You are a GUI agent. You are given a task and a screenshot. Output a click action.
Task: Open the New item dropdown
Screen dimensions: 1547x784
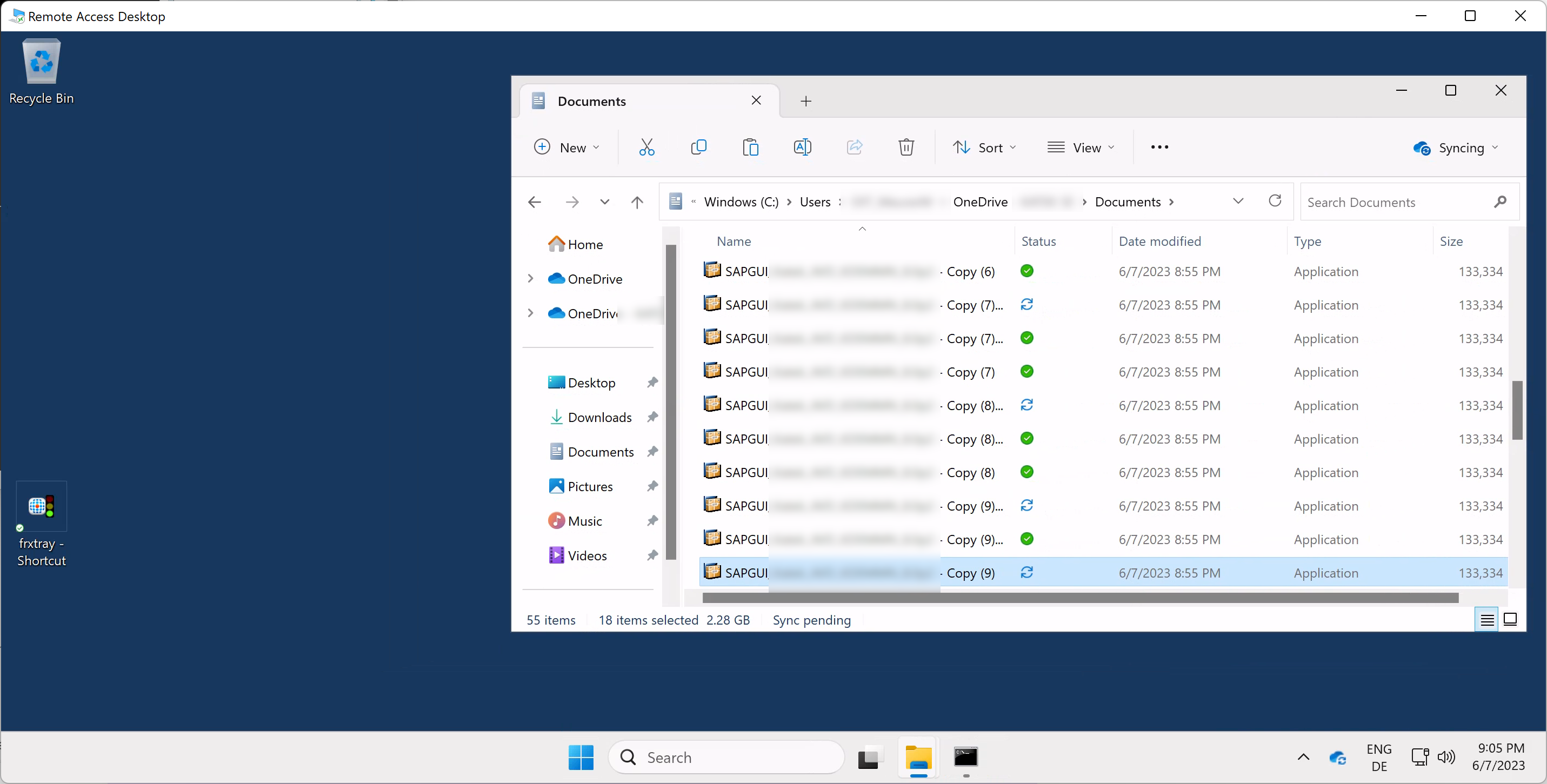coord(567,147)
